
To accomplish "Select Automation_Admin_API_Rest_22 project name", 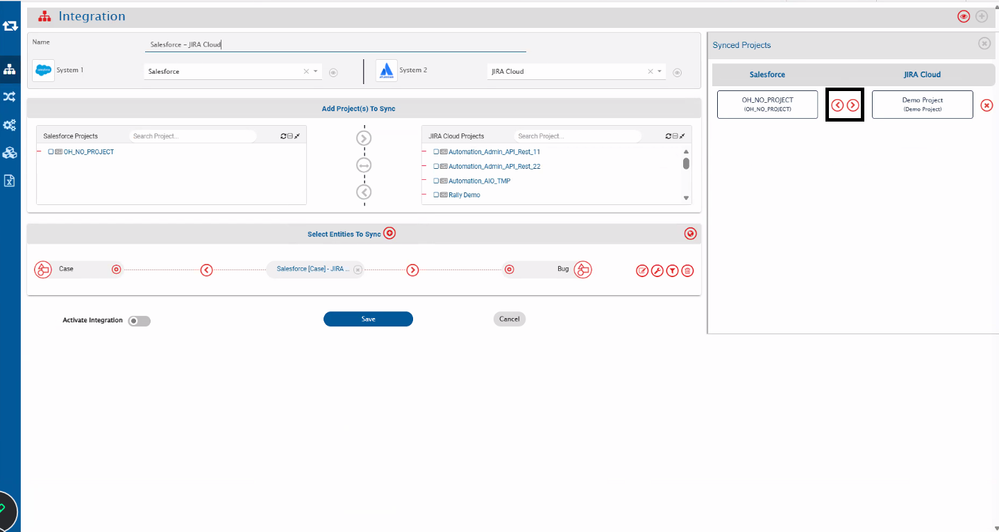I will [494, 166].
